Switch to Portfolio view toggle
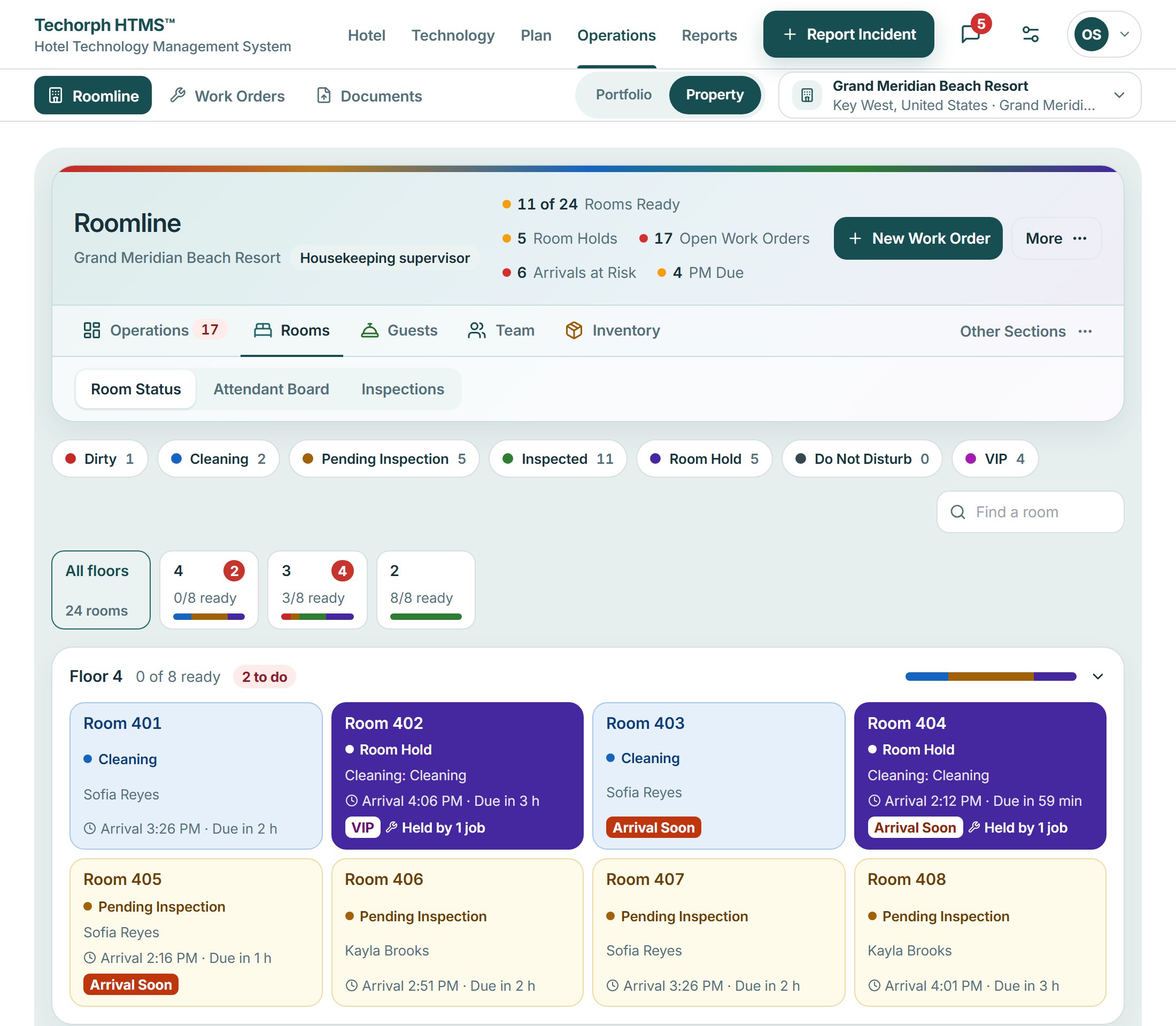Viewport: 1176px width, 1026px height. [x=623, y=95]
